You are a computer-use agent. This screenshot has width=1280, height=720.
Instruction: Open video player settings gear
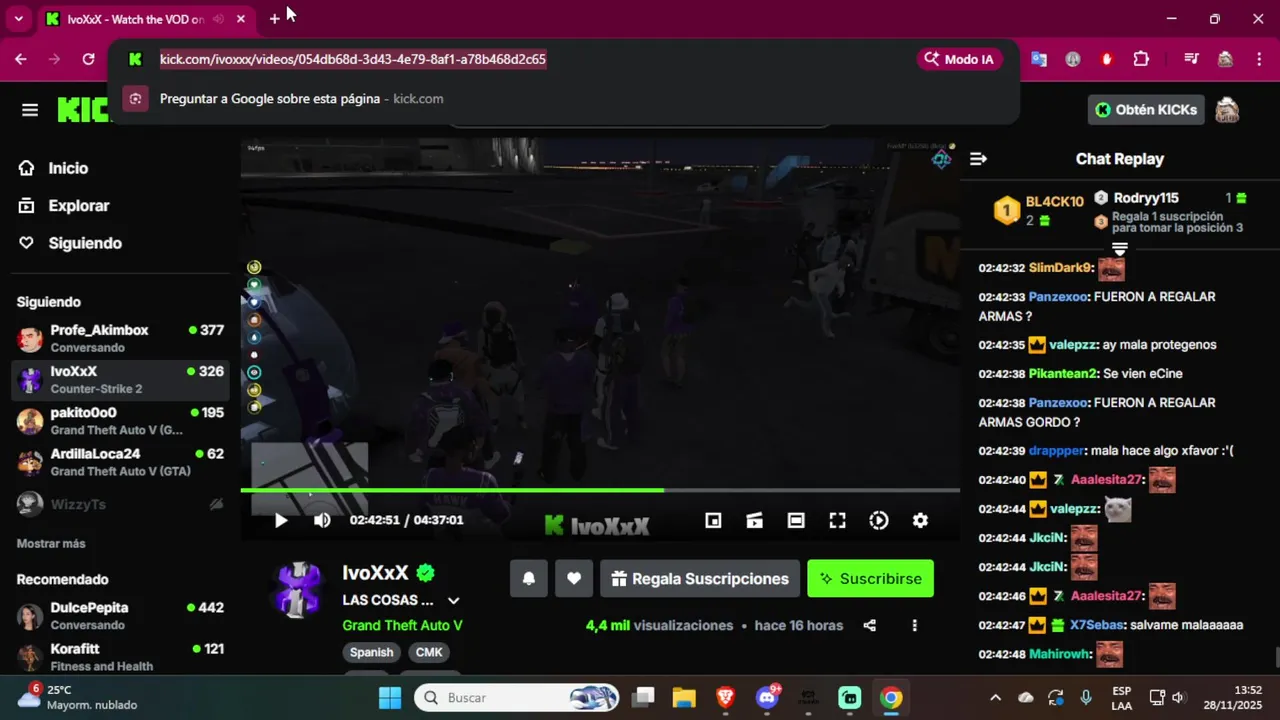coord(920,520)
